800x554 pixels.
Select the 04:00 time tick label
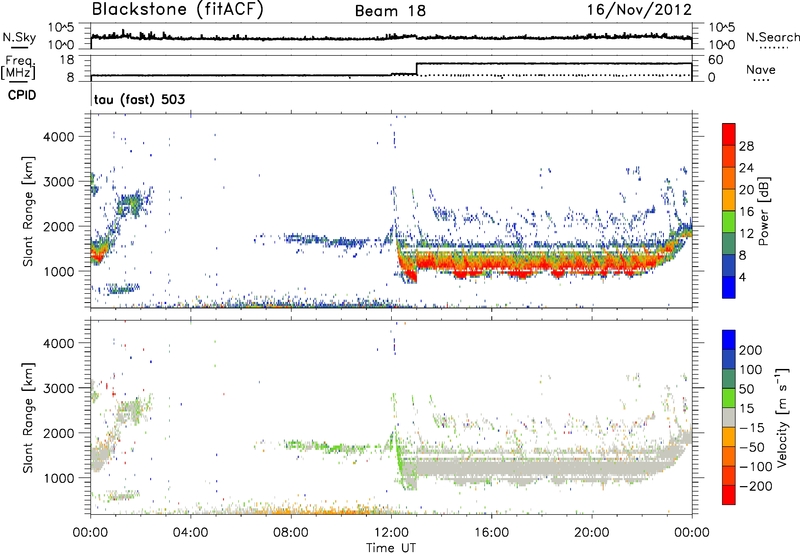point(190,533)
